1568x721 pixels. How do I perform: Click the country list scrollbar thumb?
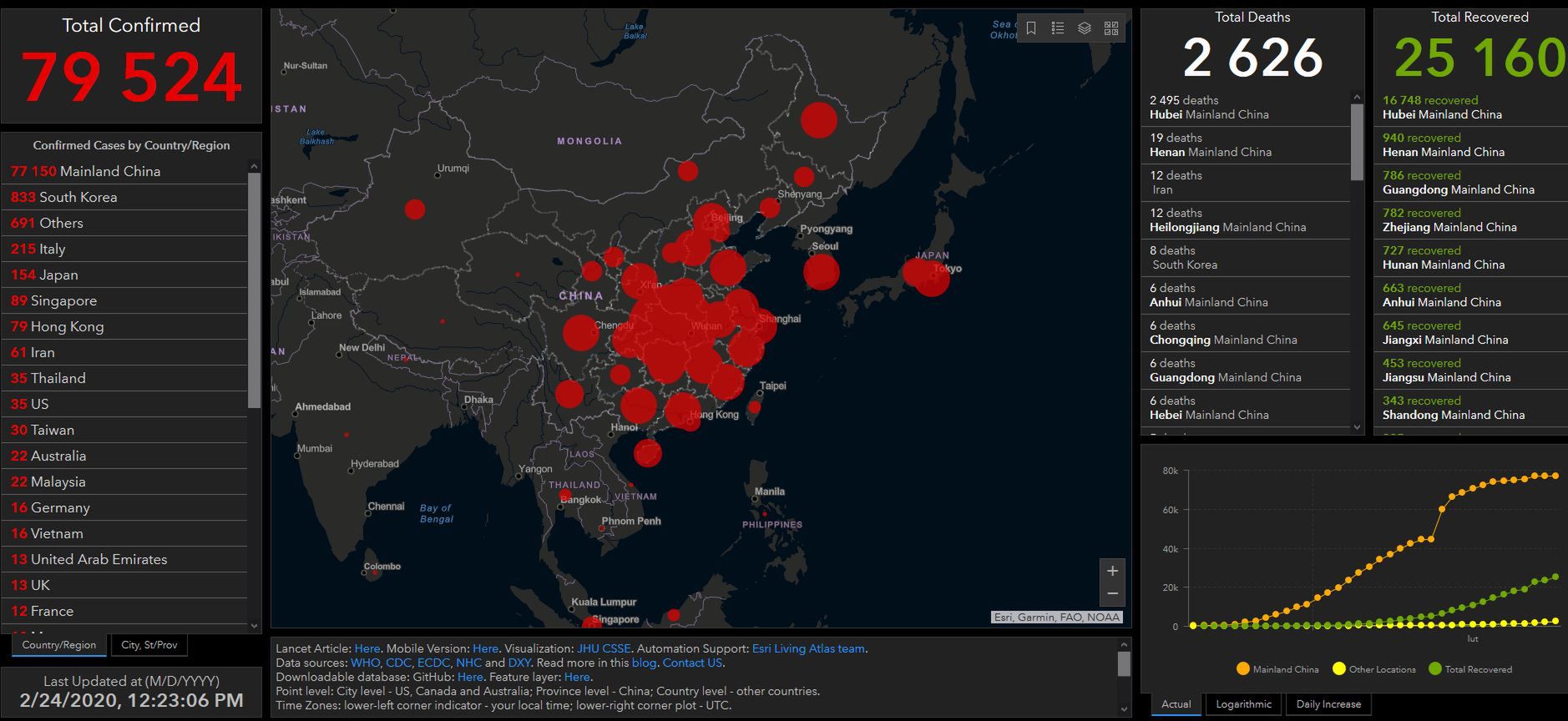click(x=255, y=290)
